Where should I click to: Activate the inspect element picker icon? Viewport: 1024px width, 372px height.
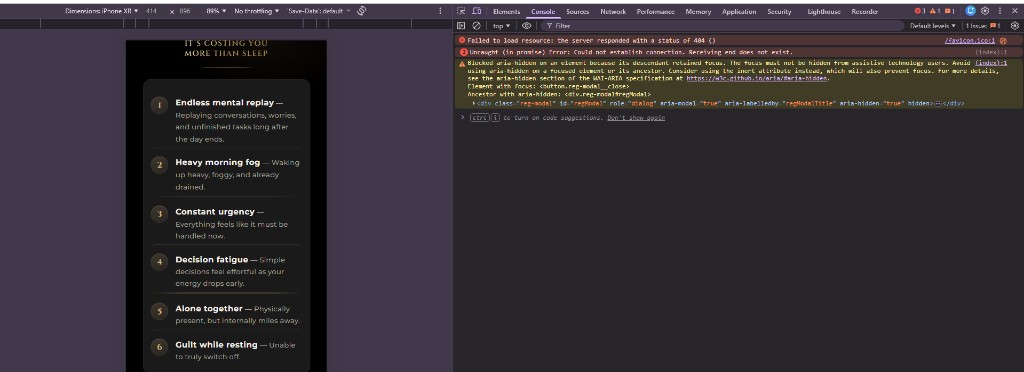461,11
